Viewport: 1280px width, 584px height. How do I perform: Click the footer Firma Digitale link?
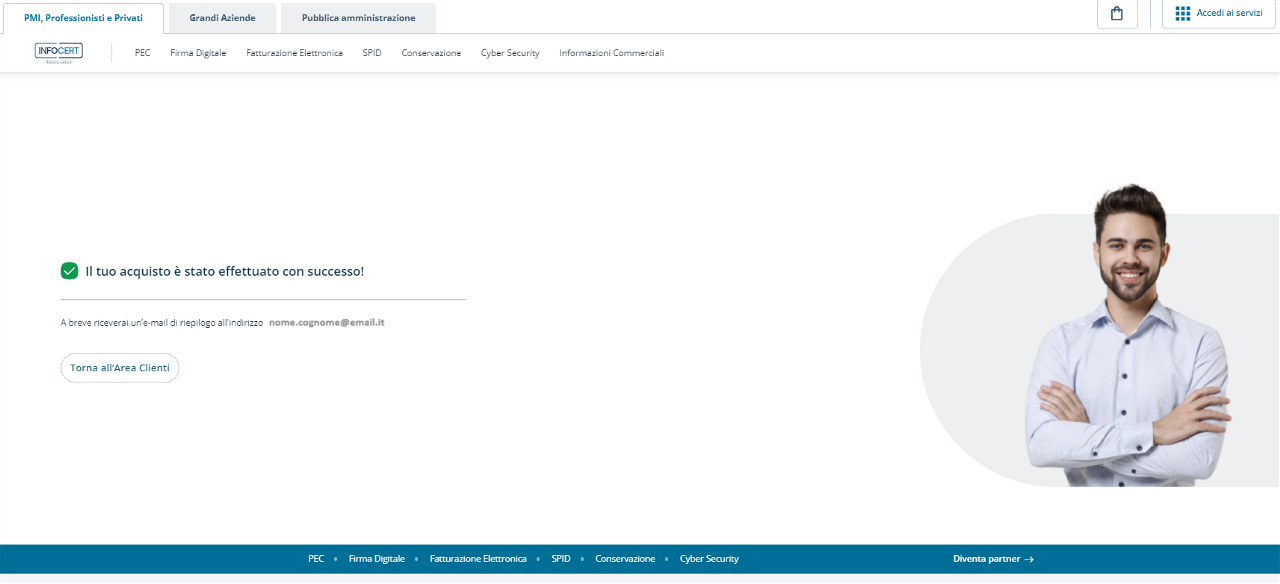[377, 559]
